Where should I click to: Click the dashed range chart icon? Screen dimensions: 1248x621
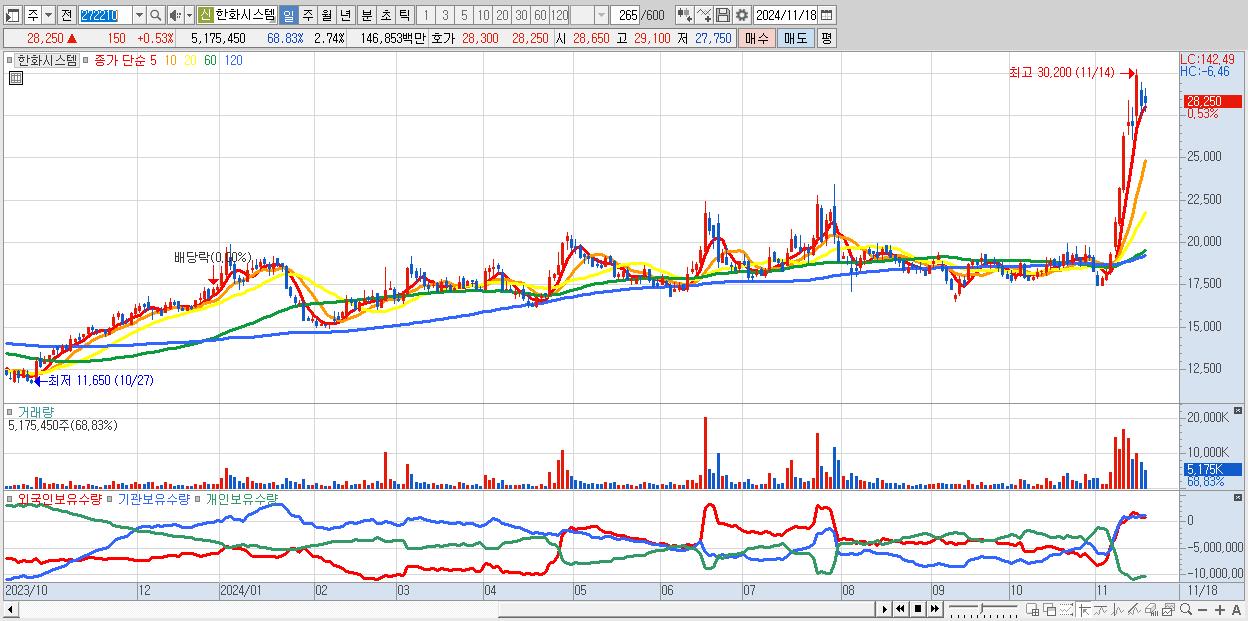[1066, 609]
